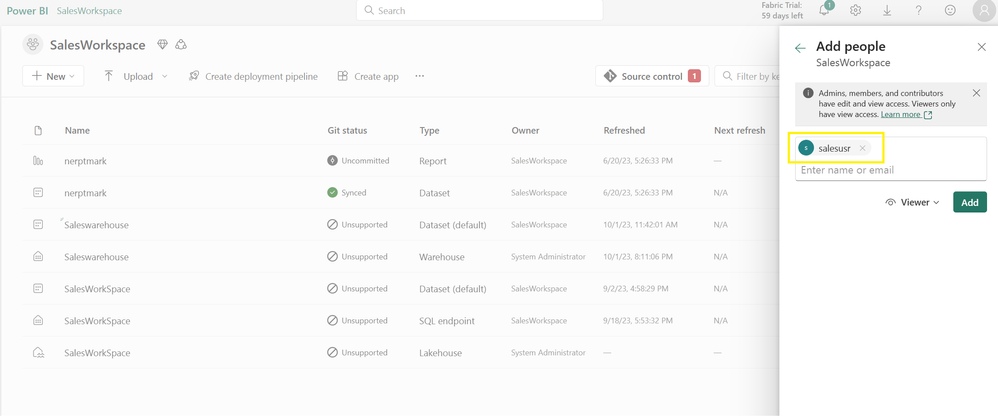Open the nerptmark Report item
998x418 pixels.
pos(85,161)
